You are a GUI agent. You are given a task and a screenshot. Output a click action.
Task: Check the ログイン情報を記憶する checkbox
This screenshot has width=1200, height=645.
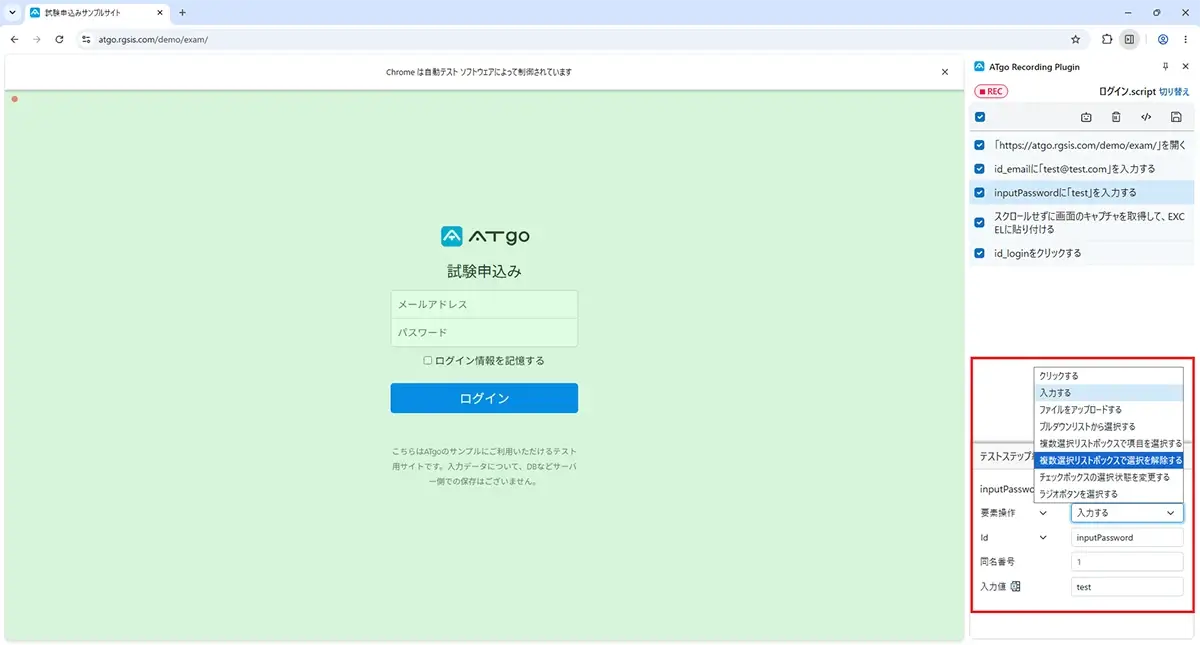(x=428, y=361)
